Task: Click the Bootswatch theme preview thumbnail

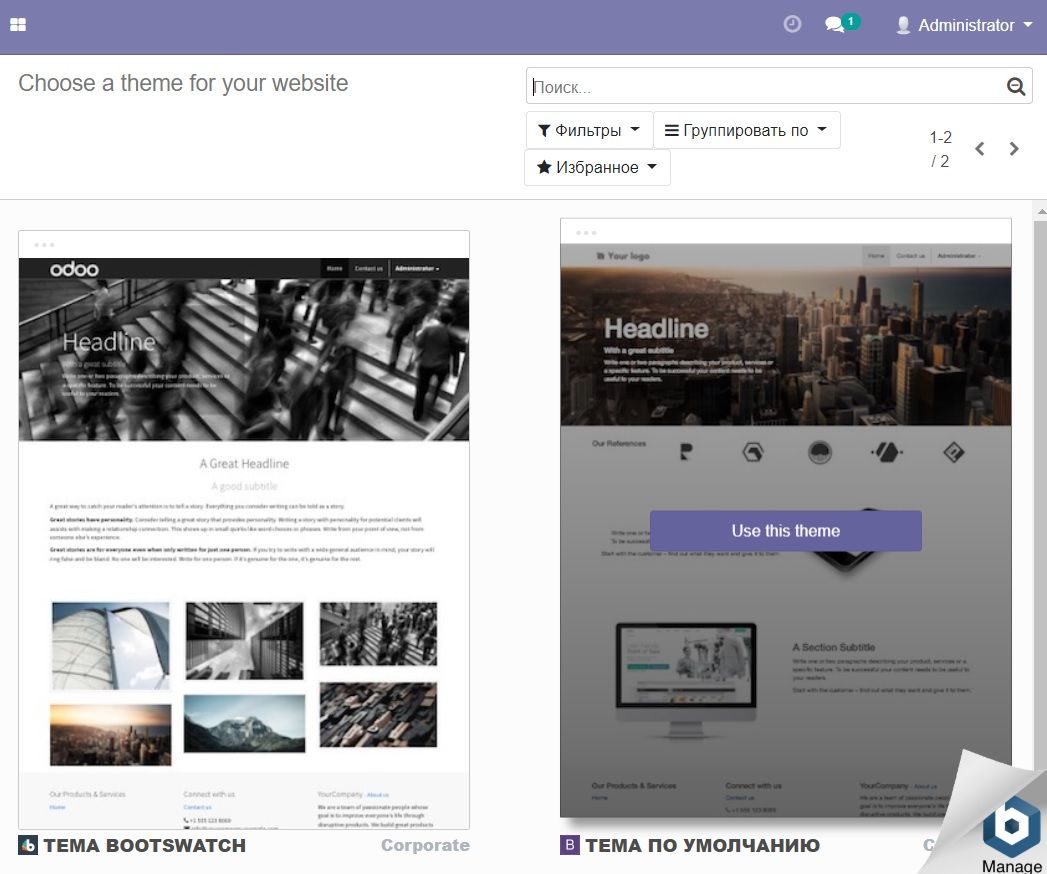Action: pos(243,530)
